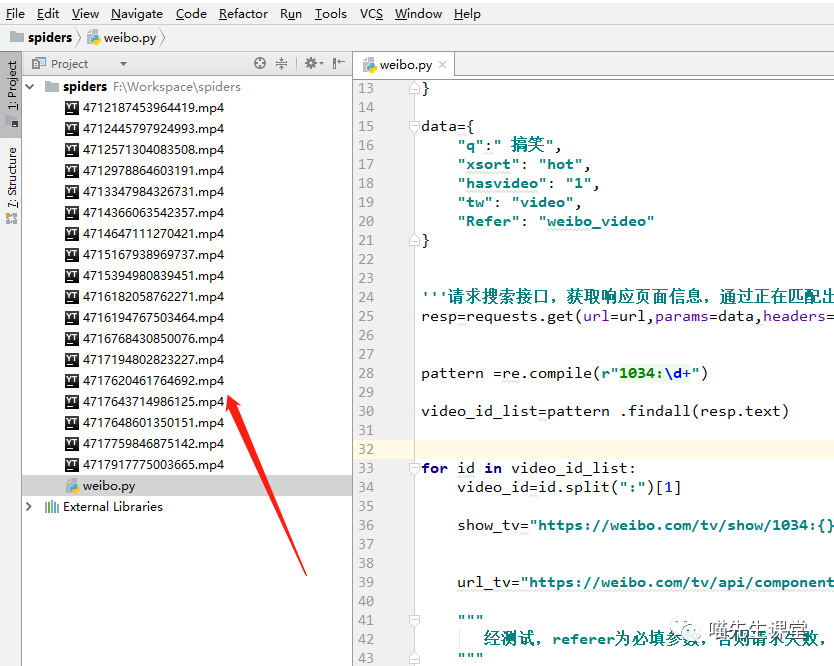Select 4712187453964419.mp4 file
Screen dimensions: 834x666
(153, 107)
